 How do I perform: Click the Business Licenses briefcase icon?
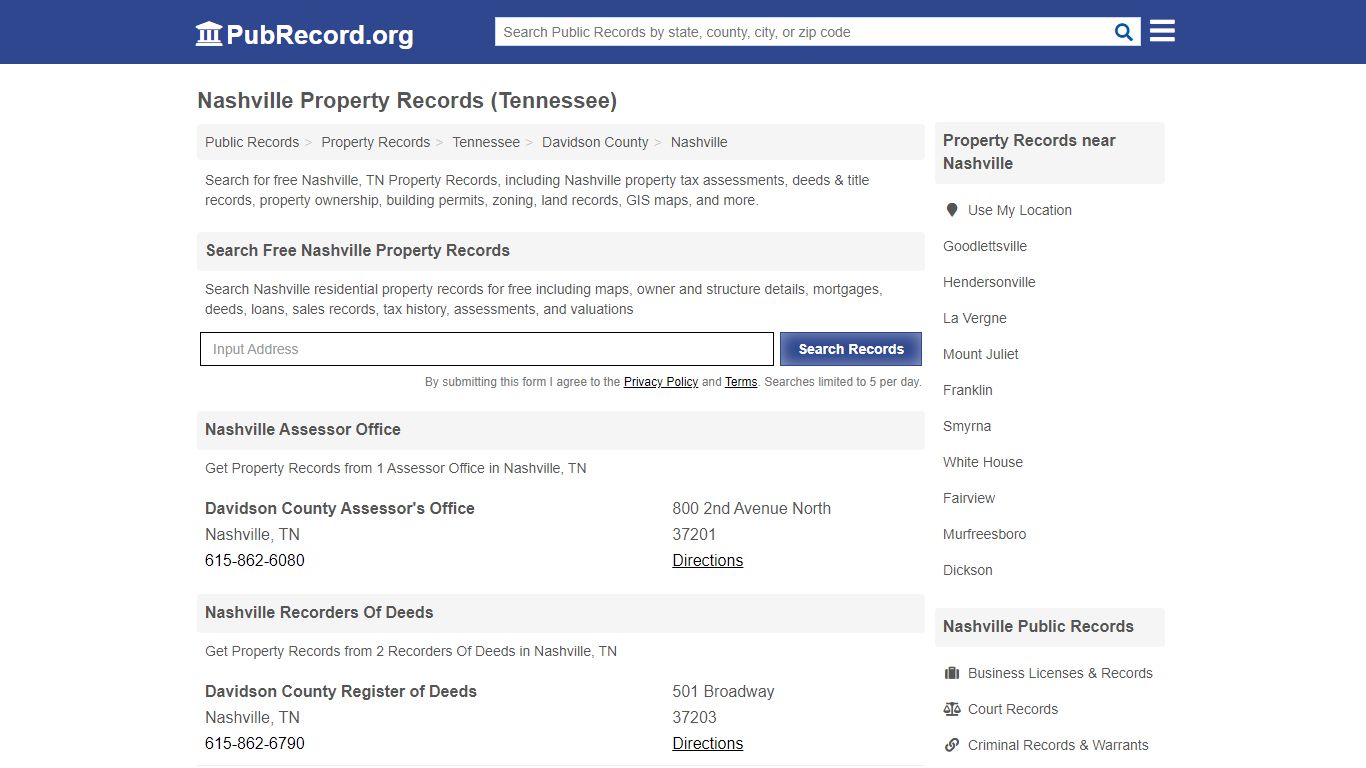(x=952, y=673)
